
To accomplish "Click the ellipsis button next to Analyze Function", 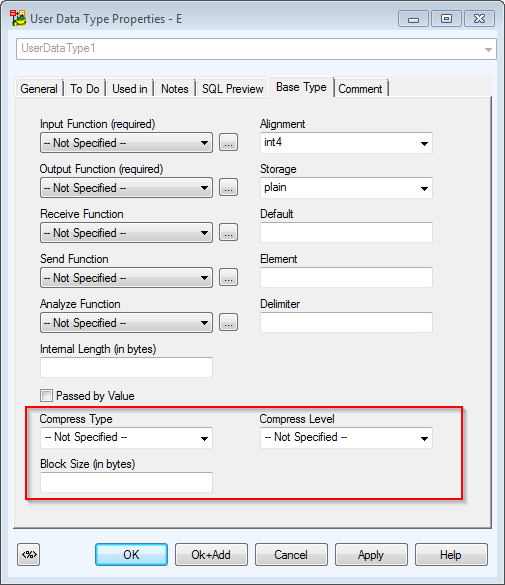I will [228, 322].
